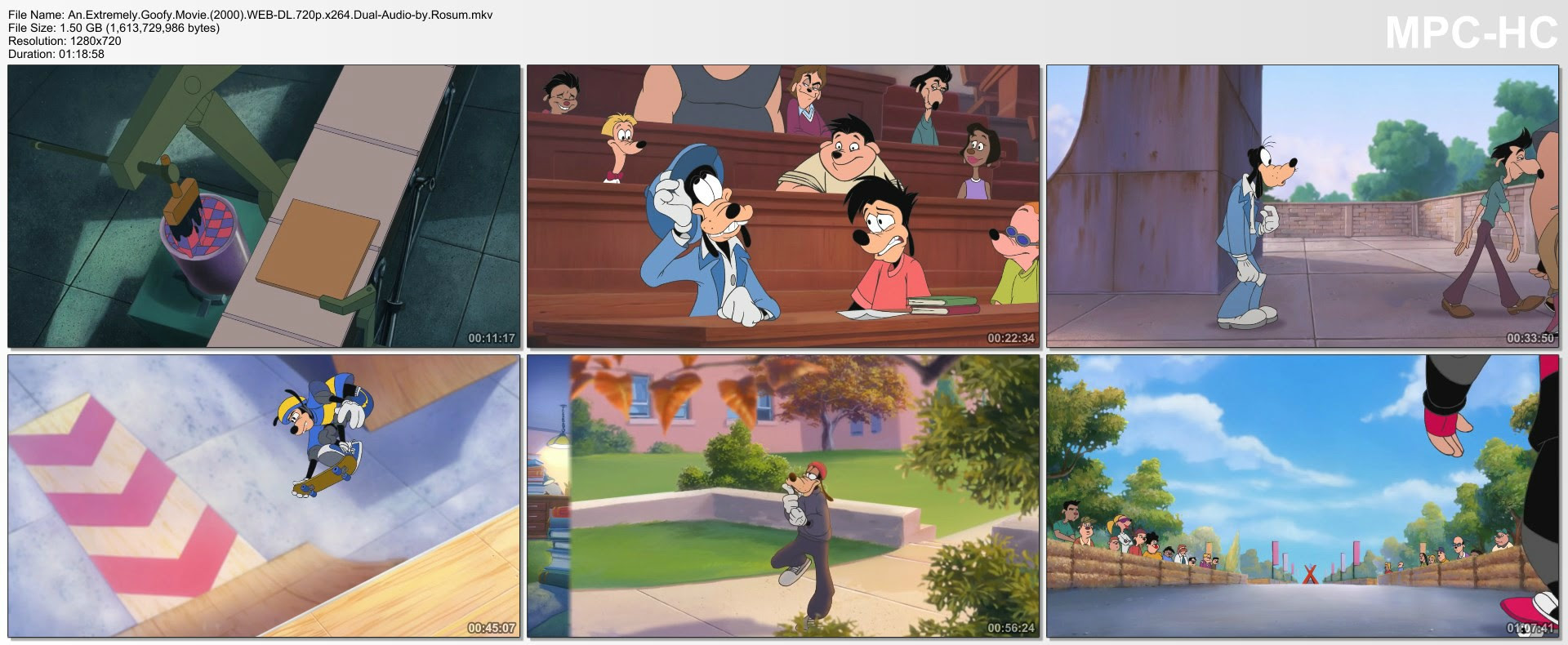
Task: Open the thumbnail at 00:56:24
Action: click(784, 496)
